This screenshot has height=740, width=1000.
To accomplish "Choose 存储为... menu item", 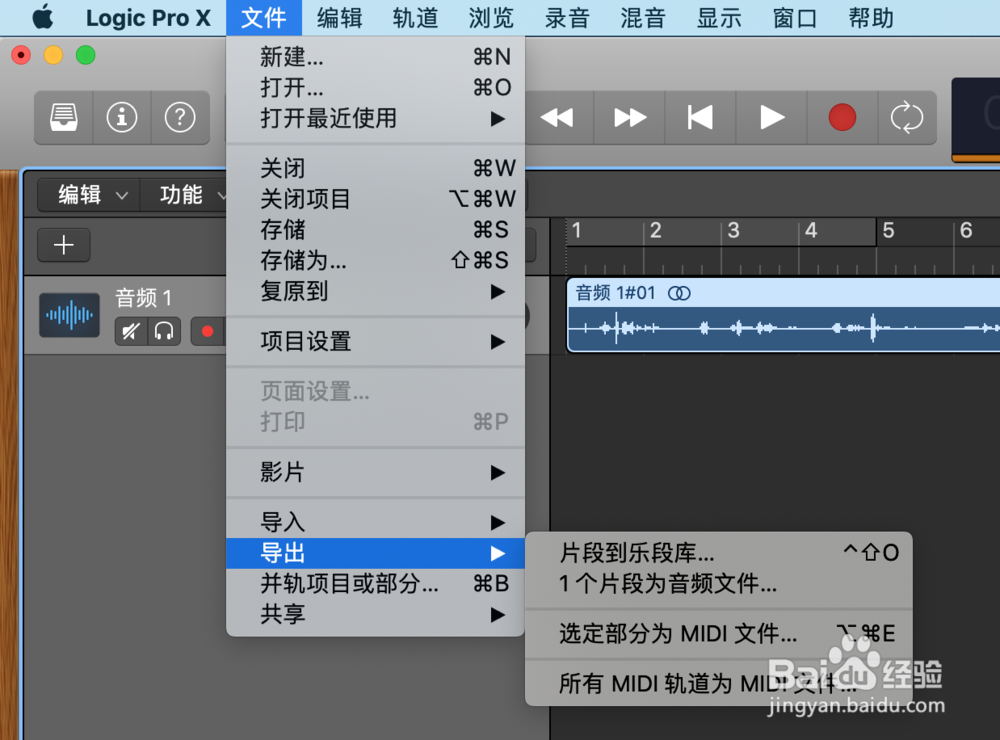I will (x=376, y=260).
